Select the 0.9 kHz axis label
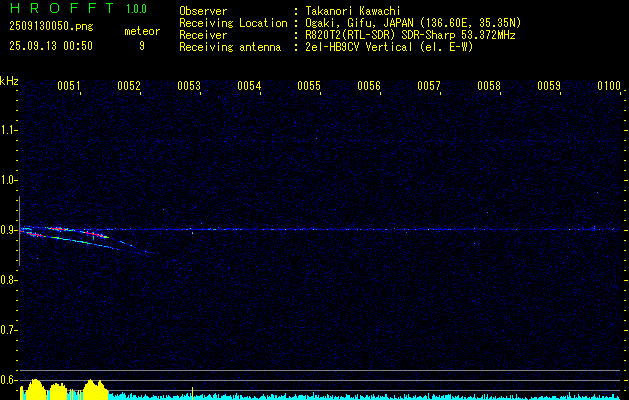The image size is (629, 400). [x=9, y=230]
